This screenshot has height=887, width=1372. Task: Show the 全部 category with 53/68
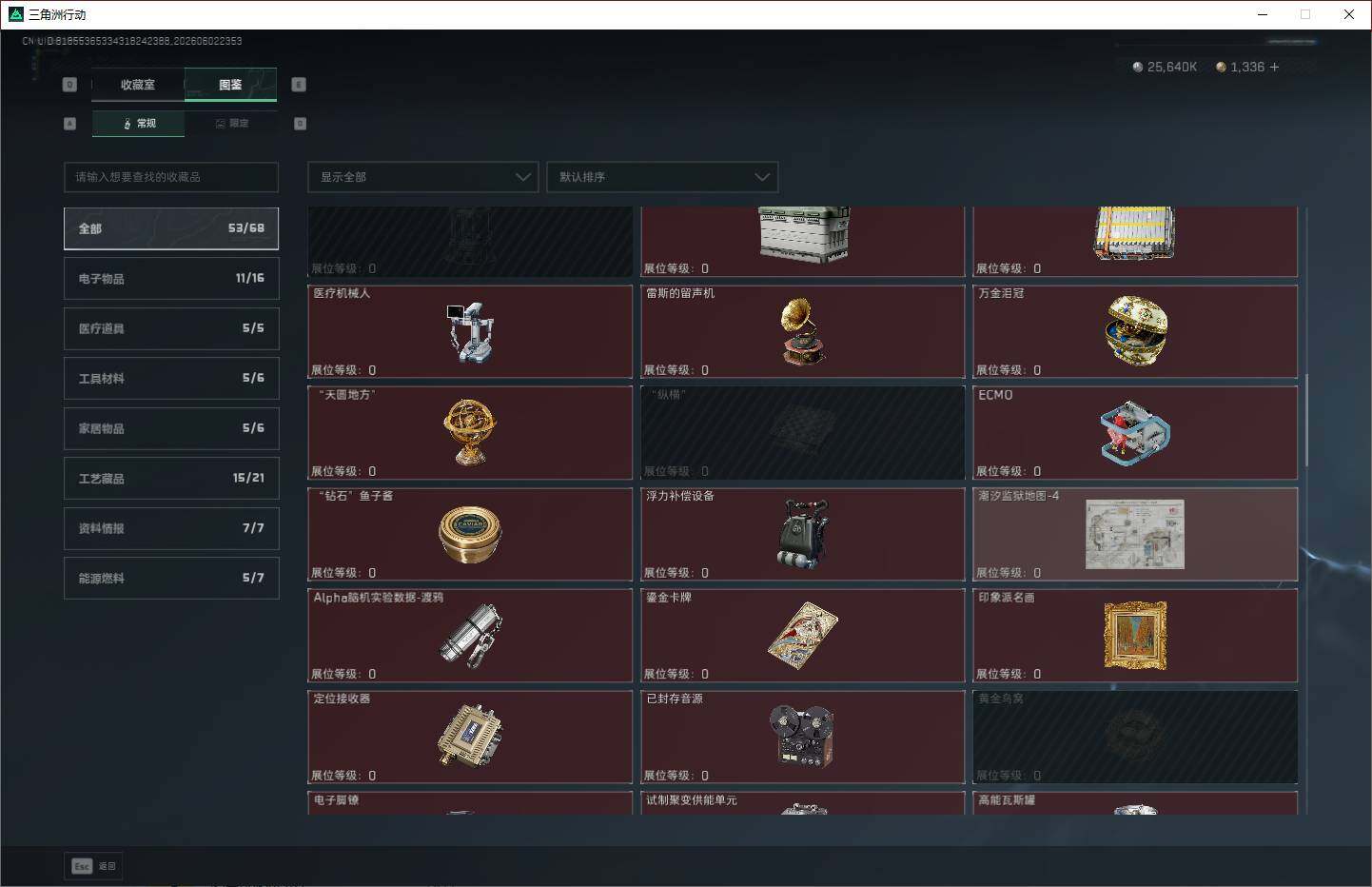click(171, 228)
